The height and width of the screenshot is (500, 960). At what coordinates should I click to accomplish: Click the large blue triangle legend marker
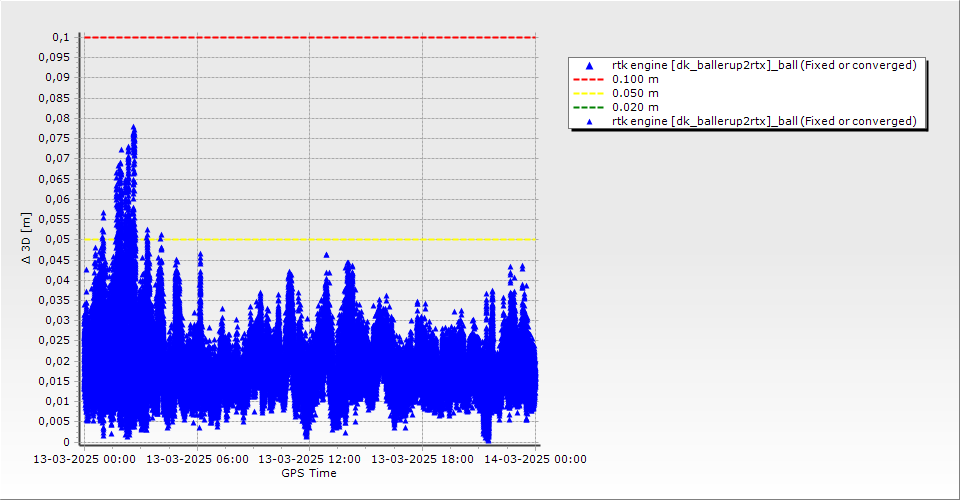pyautogui.click(x=590, y=65)
